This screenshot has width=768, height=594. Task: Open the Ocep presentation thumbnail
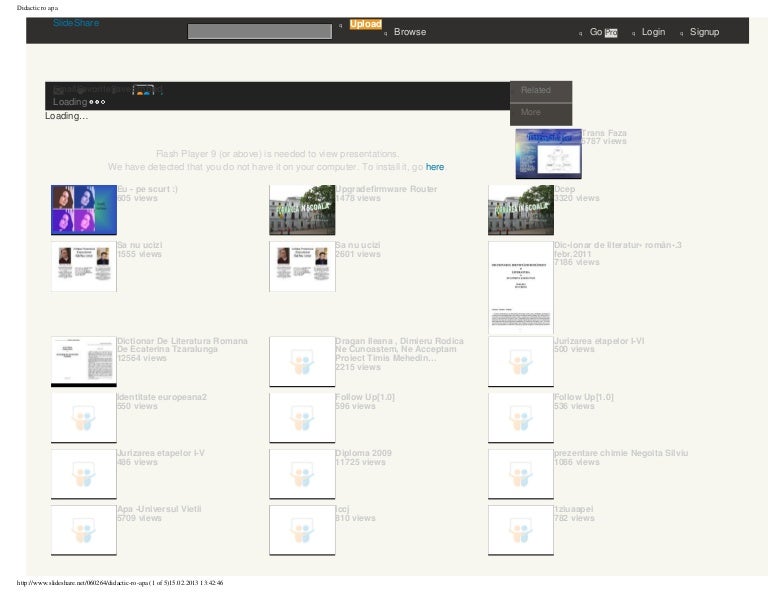click(x=520, y=210)
